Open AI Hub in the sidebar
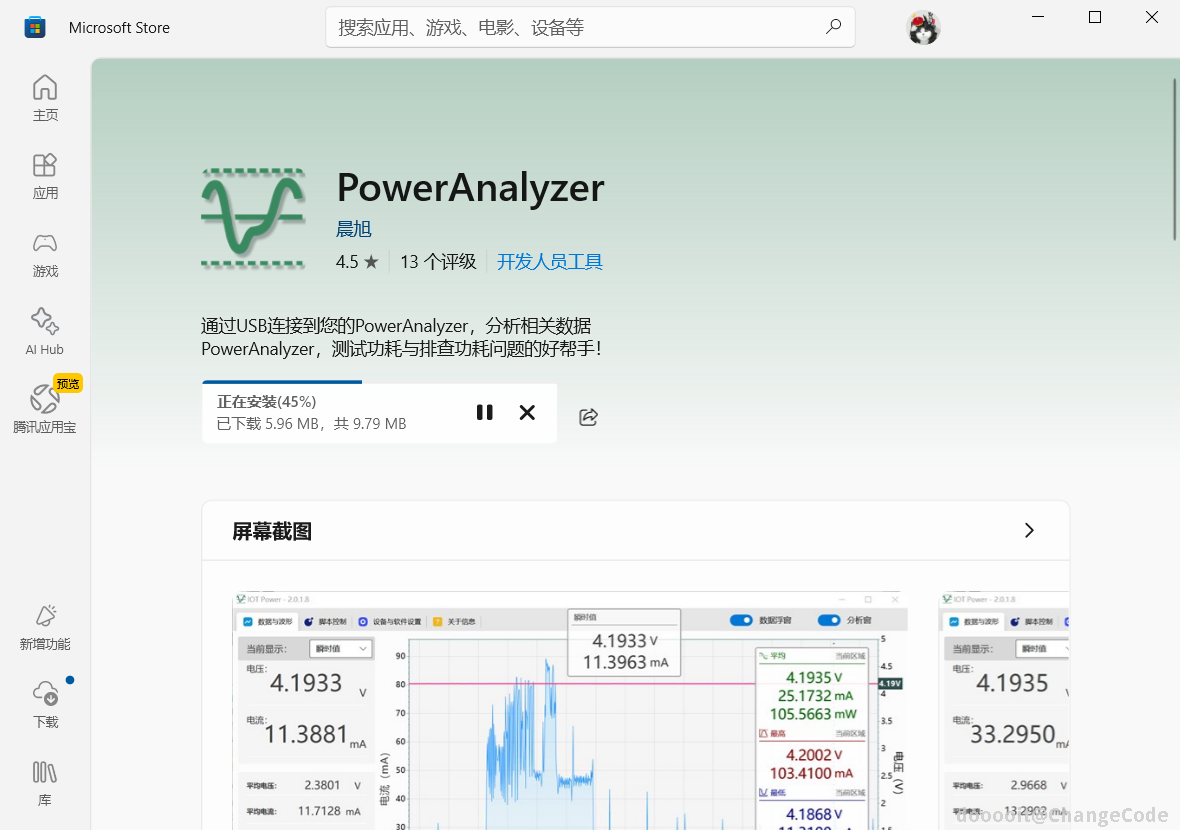The image size is (1180, 830). pyautogui.click(x=45, y=332)
